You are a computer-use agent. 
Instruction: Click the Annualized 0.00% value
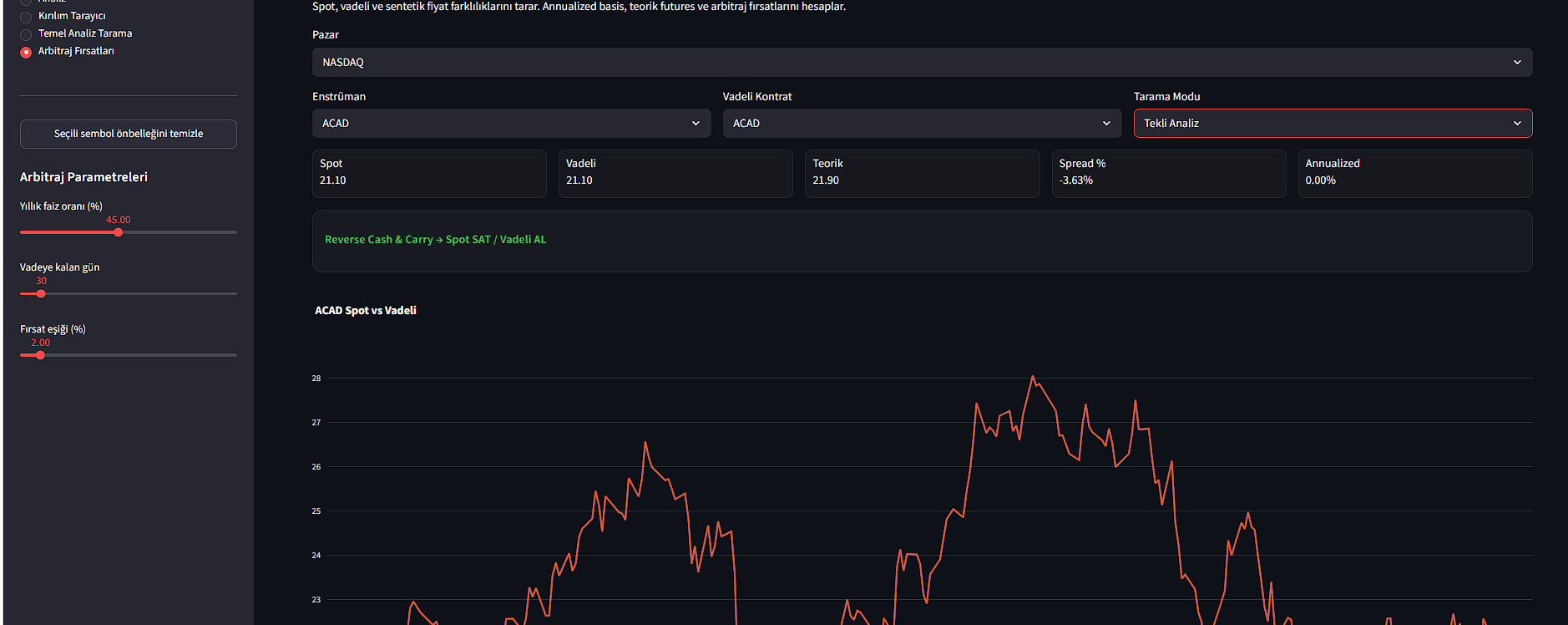[1320, 180]
